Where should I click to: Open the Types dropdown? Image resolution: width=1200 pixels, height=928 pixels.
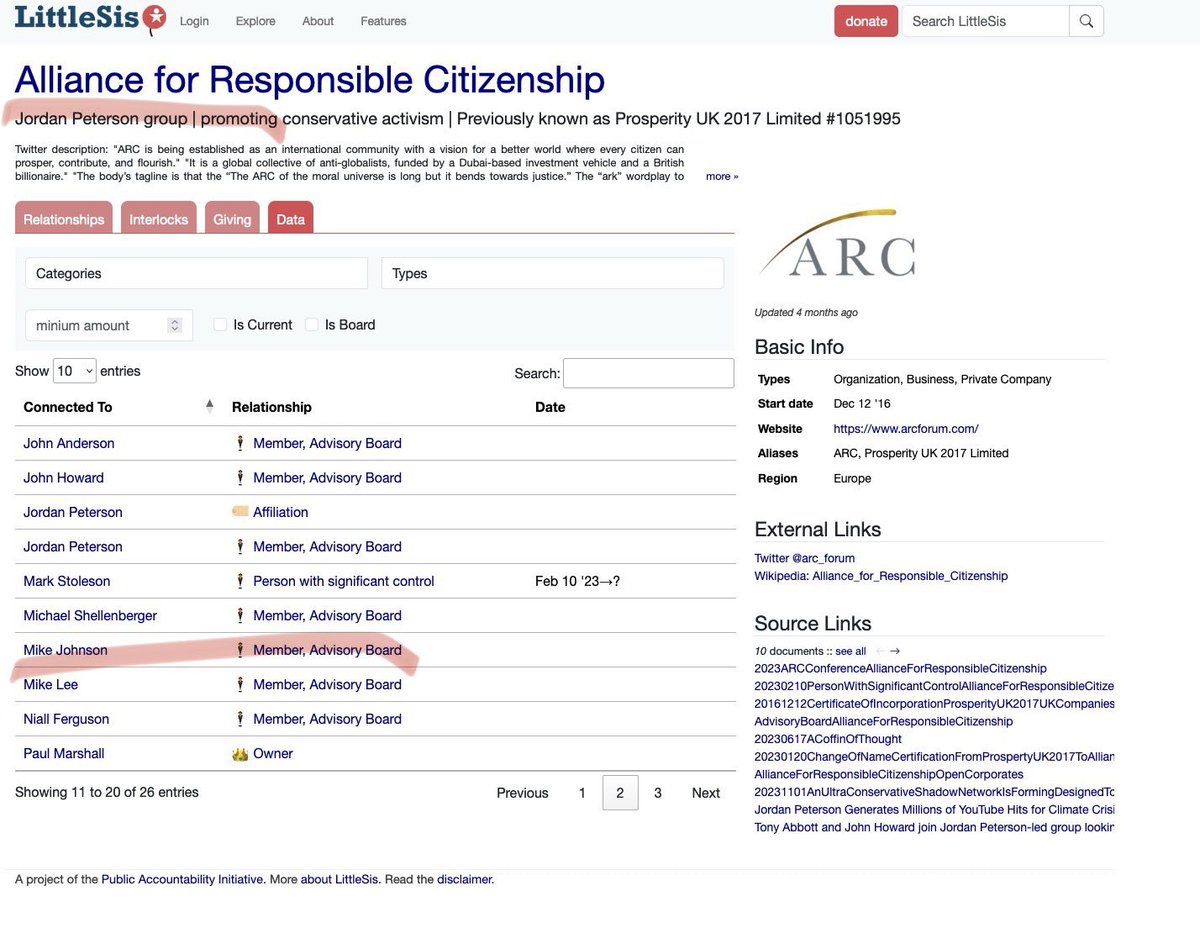pos(552,273)
